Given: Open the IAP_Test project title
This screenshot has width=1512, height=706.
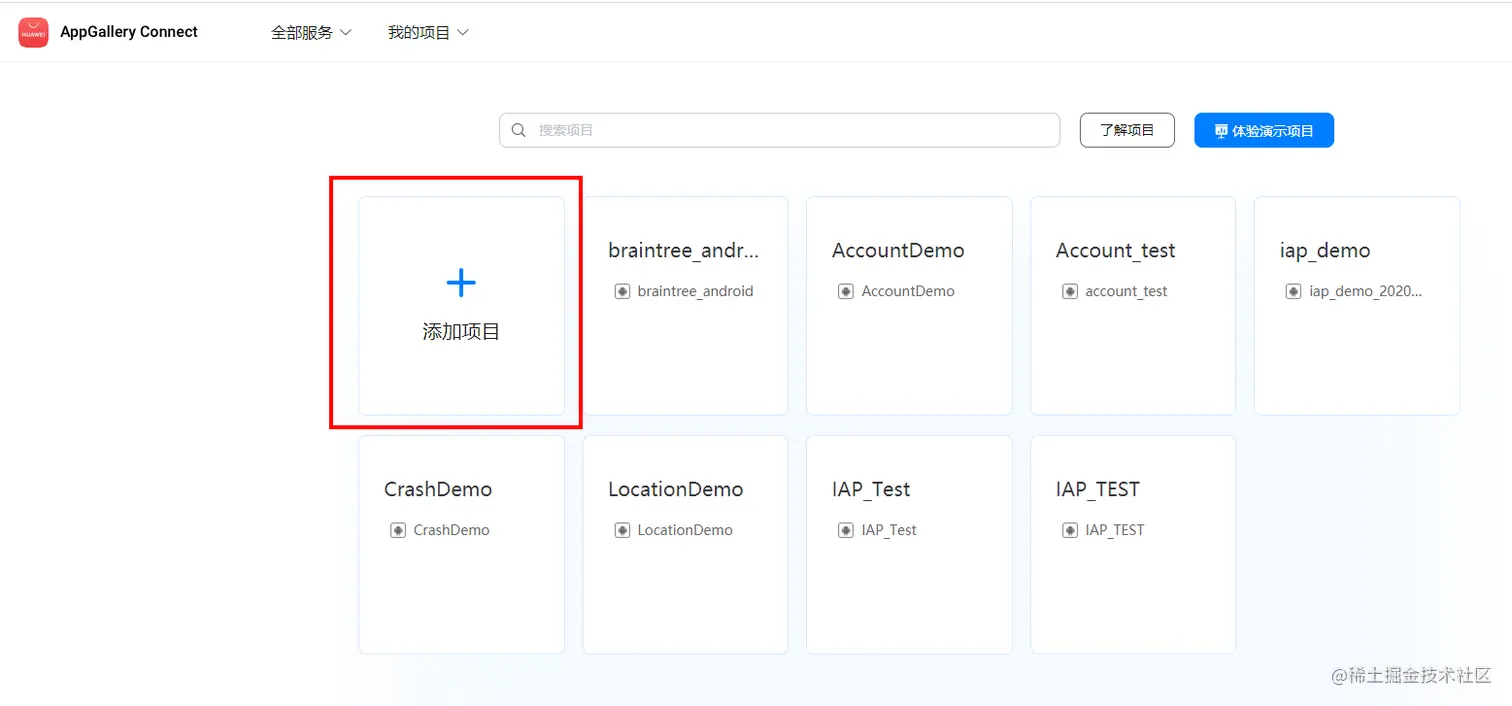Looking at the screenshot, I should (x=871, y=489).
